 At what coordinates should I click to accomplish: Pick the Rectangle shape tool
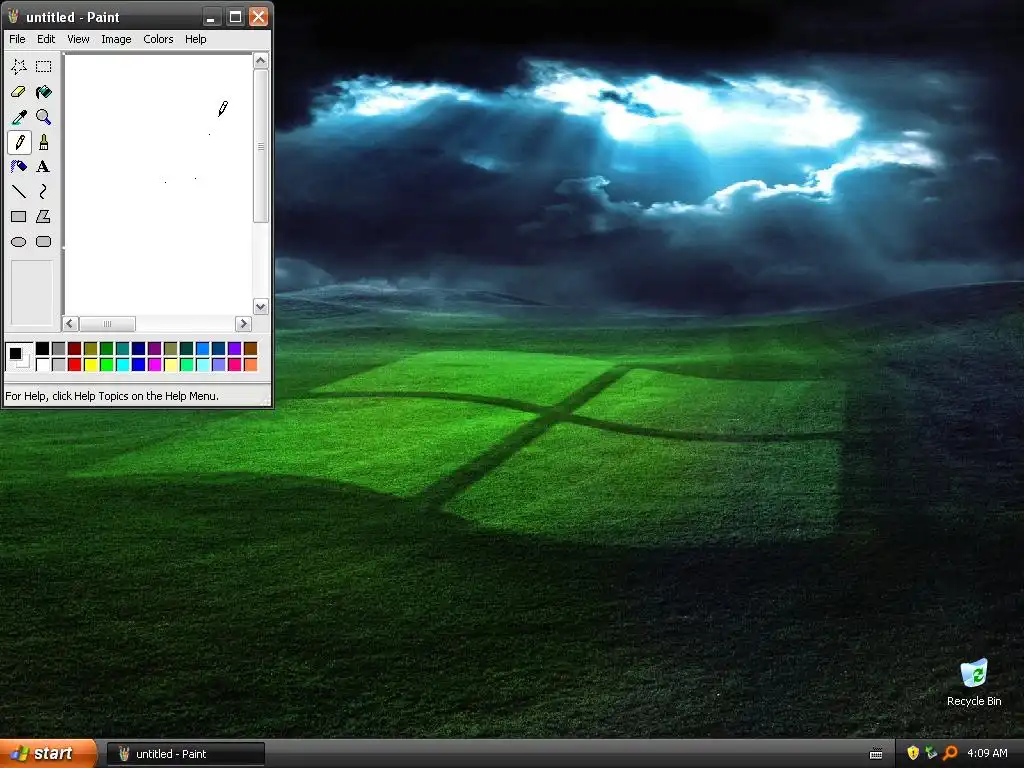coord(19,216)
